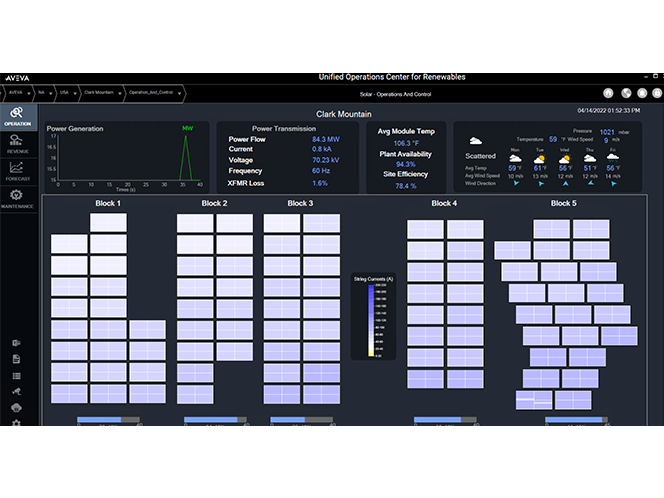Click the list icon in the lower left sidebar

16,375
